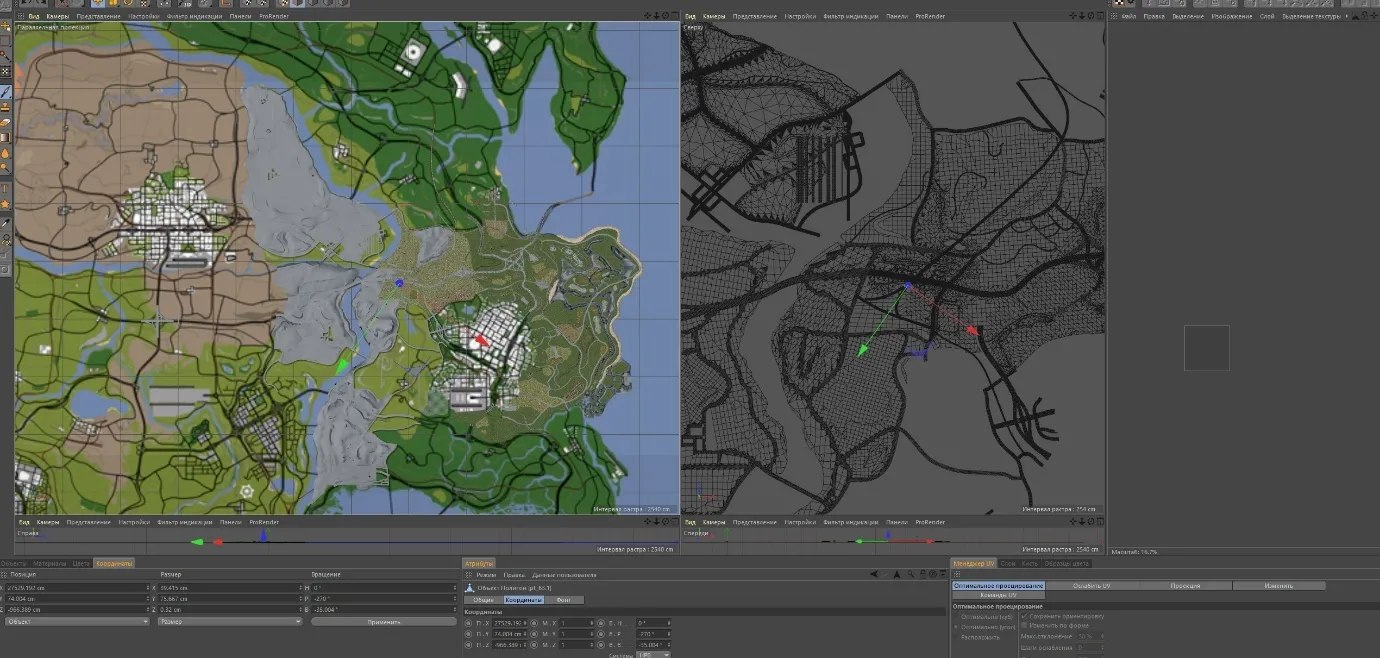Pick the Eyedropper tool in left toolbar
The height and width of the screenshot is (658, 1380).
(6, 223)
